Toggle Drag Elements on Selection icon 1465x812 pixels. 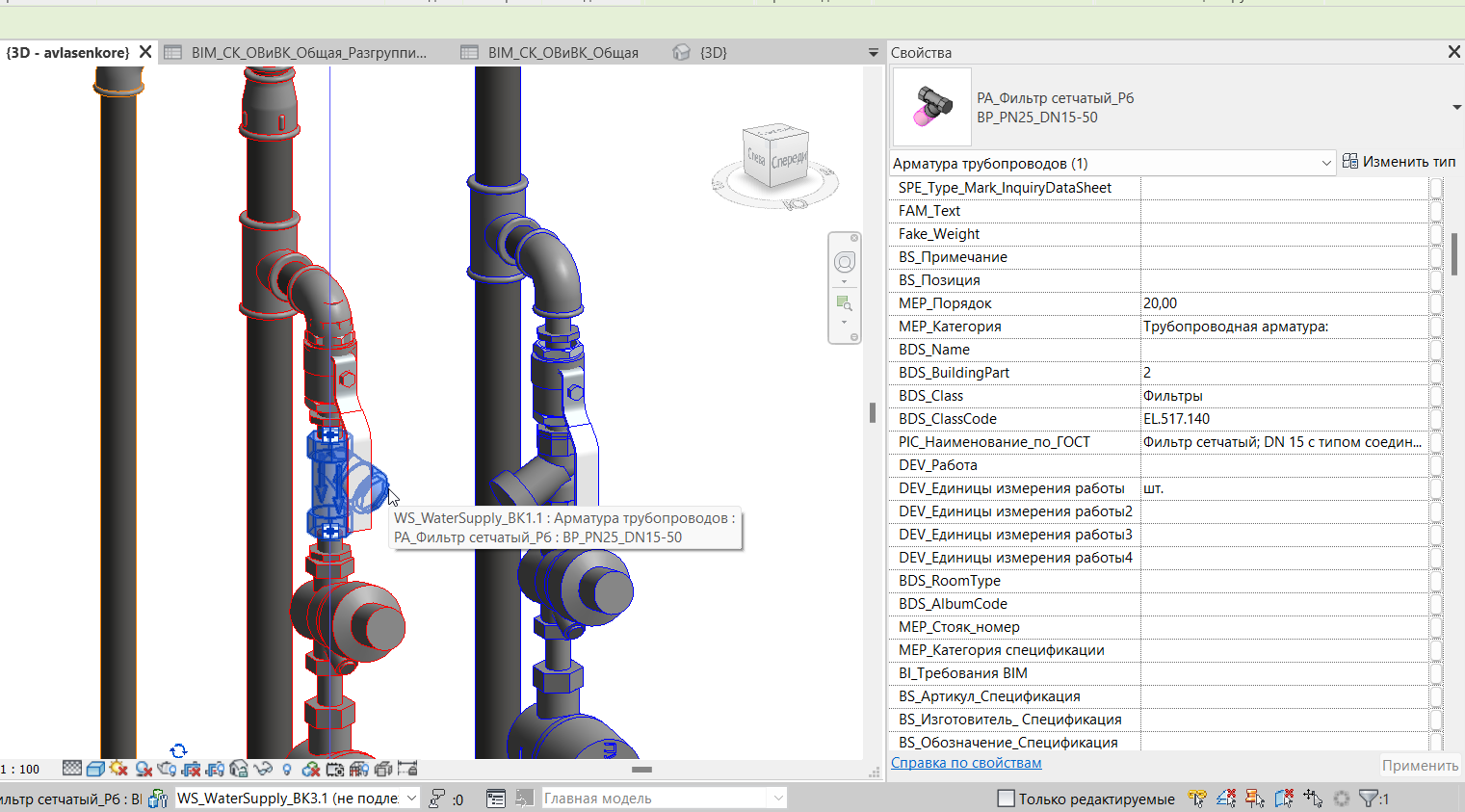pos(1313,799)
